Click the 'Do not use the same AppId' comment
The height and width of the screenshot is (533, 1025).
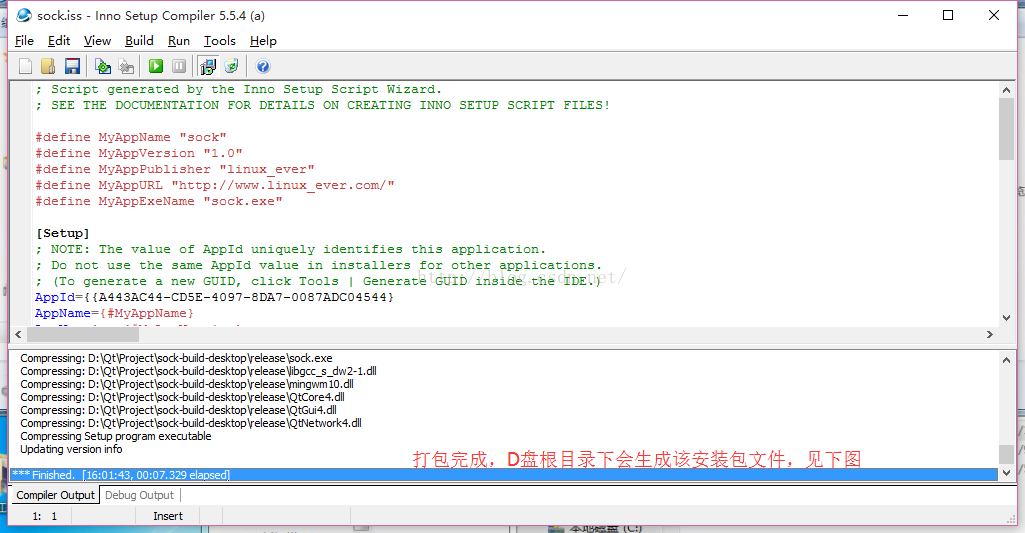[x=318, y=266]
